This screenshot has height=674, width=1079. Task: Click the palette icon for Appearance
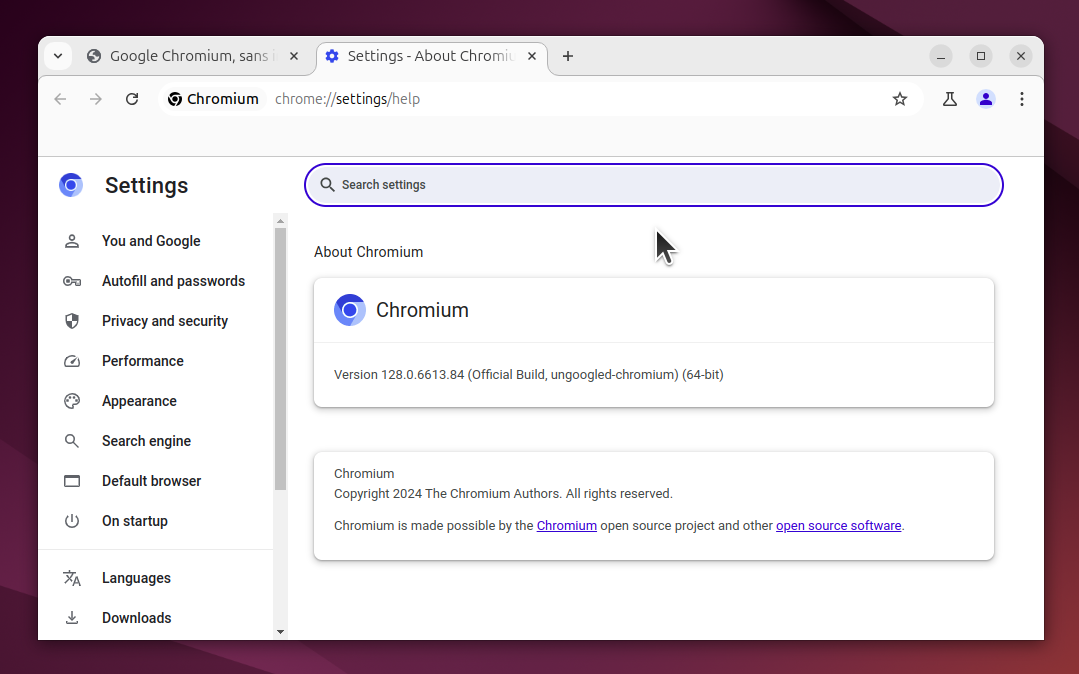[72, 401]
